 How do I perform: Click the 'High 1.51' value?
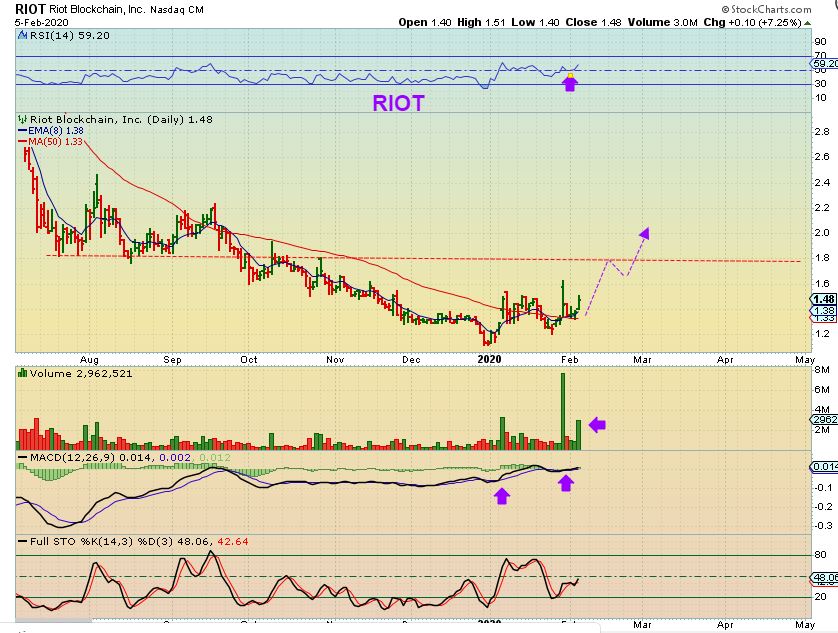[x=481, y=22]
